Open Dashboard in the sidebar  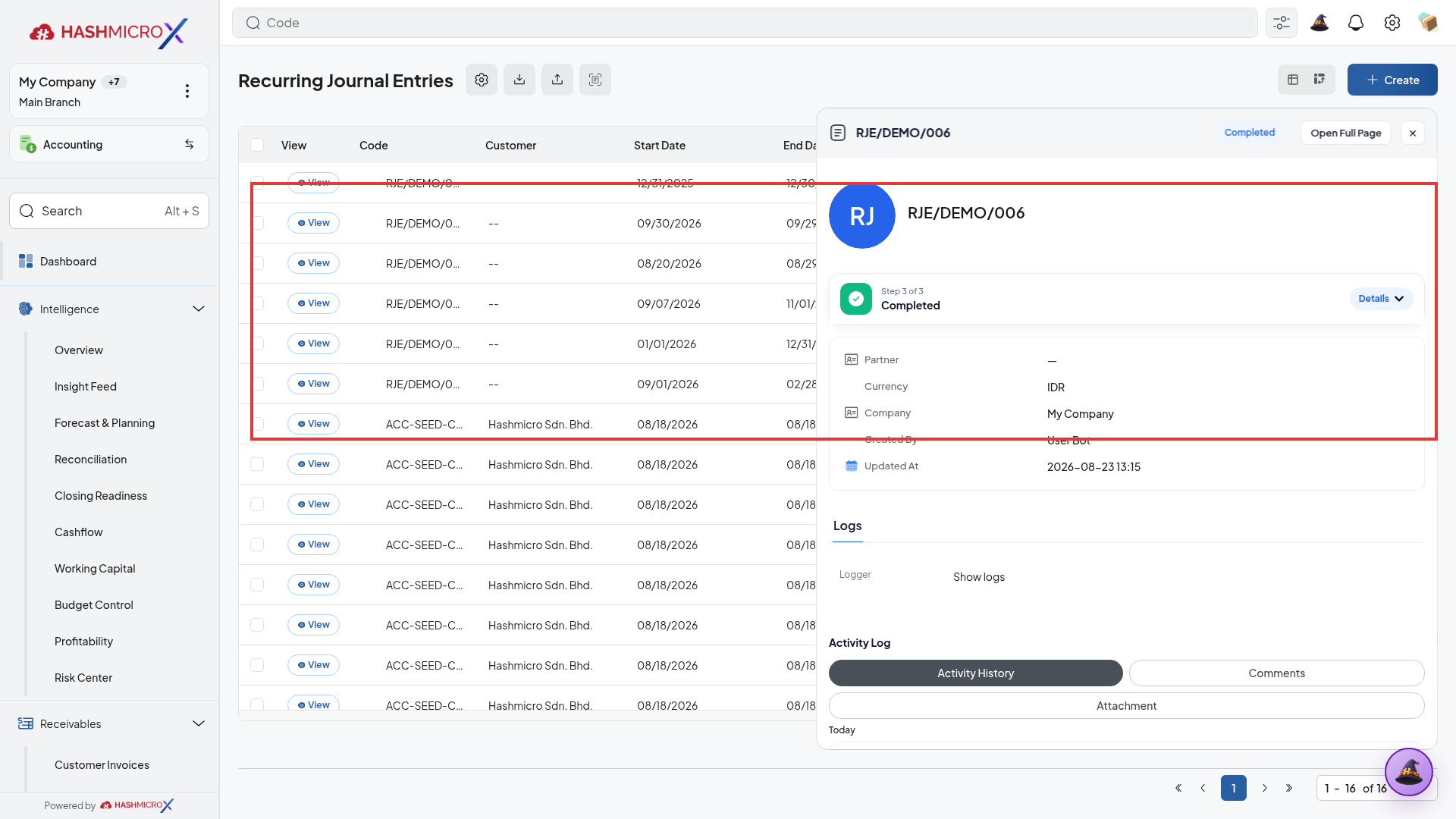pos(111,261)
